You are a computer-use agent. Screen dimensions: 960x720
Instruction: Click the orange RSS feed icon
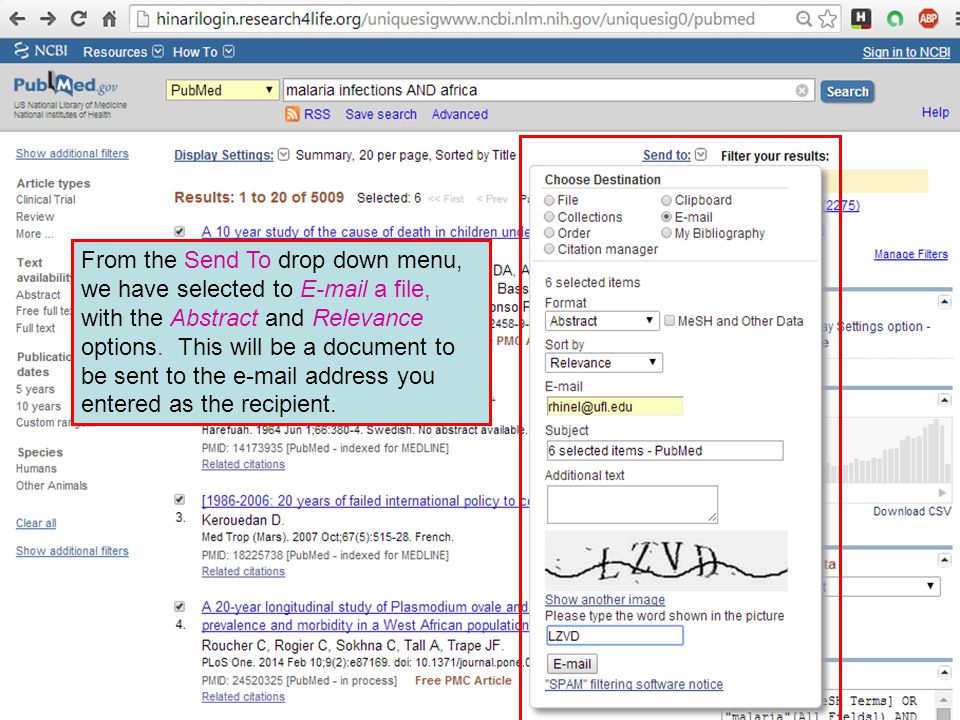tap(292, 114)
